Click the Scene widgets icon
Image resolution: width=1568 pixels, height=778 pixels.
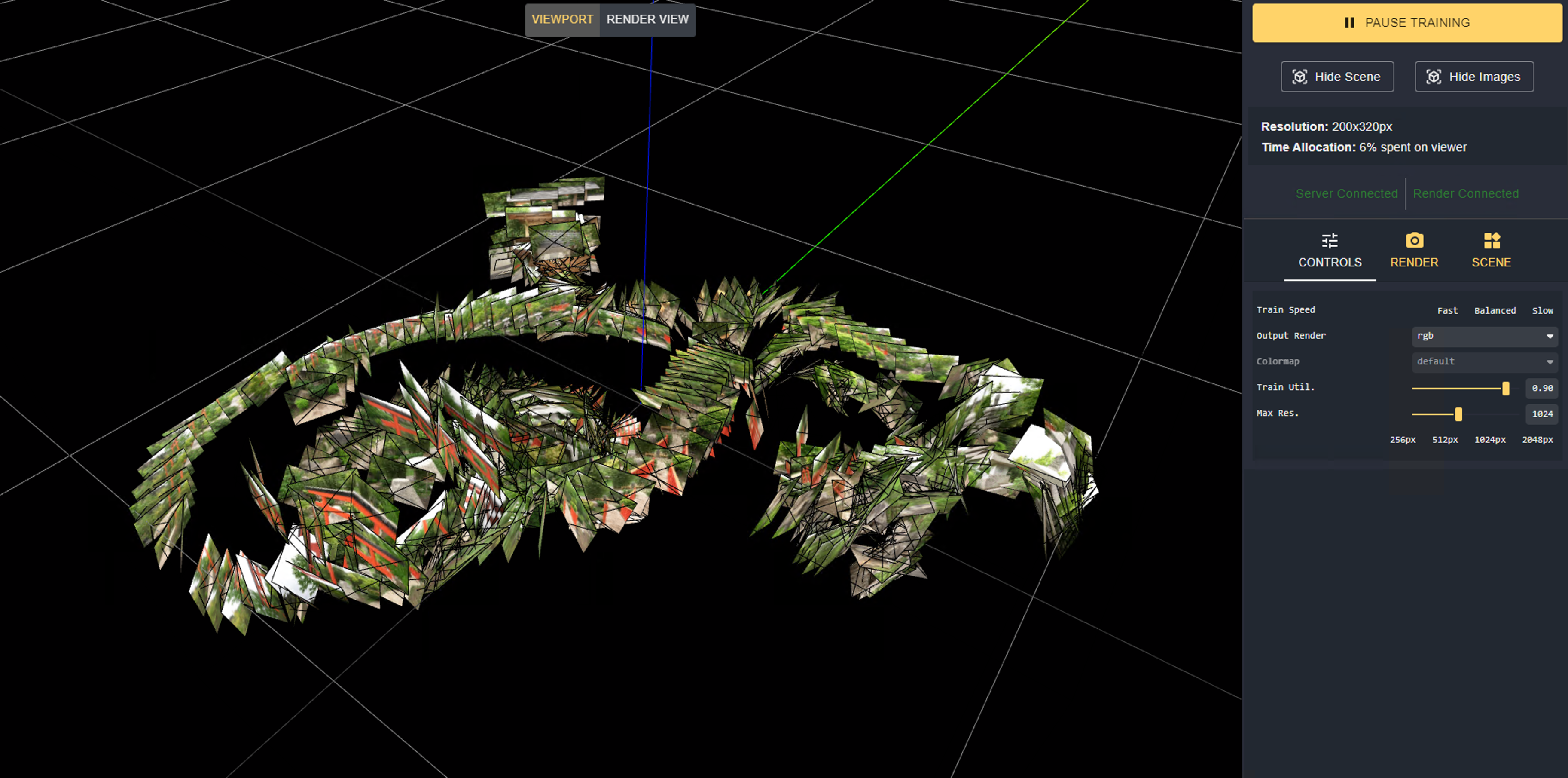[x=1491, y=241]
